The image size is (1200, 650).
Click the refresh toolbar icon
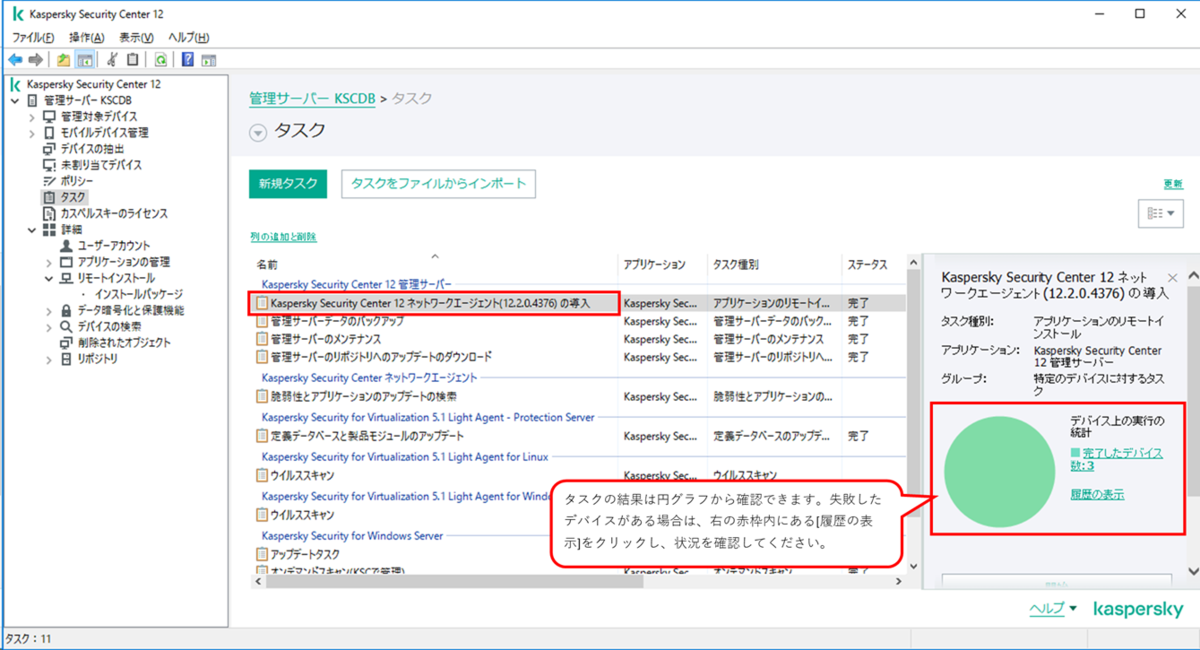(161, 59)
